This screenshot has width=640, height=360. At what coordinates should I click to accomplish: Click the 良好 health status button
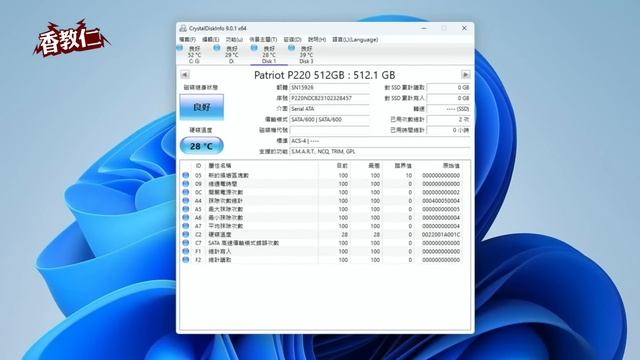202,107
